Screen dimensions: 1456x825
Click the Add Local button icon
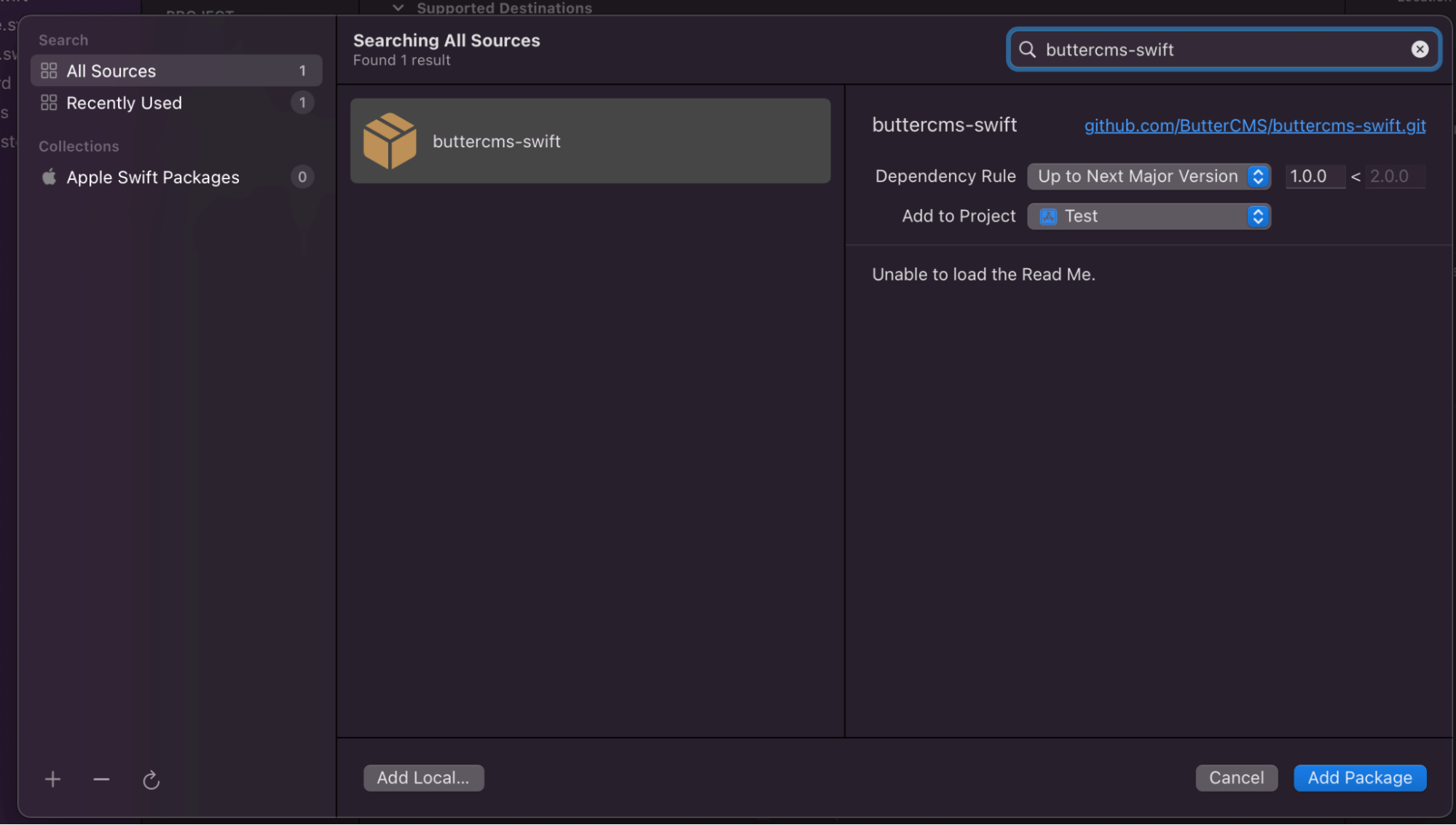pos(423,777)
